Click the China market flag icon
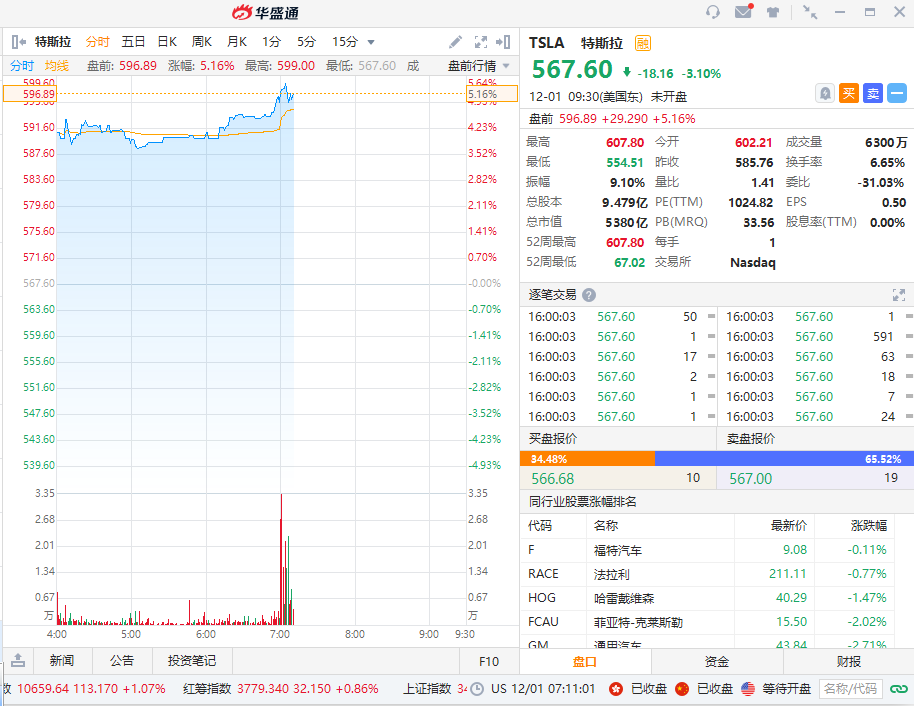This screenshot has width=914, height=706. tap(682, 689)
